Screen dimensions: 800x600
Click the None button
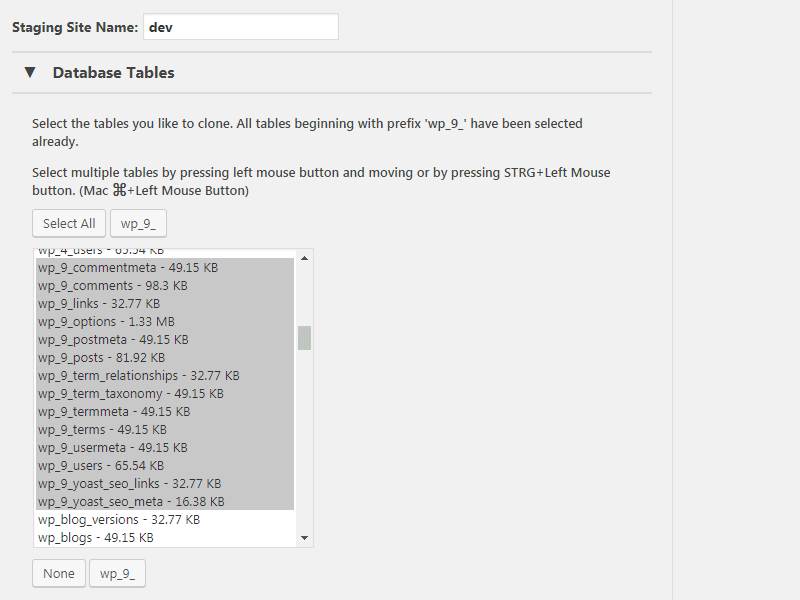pos(59,573)
